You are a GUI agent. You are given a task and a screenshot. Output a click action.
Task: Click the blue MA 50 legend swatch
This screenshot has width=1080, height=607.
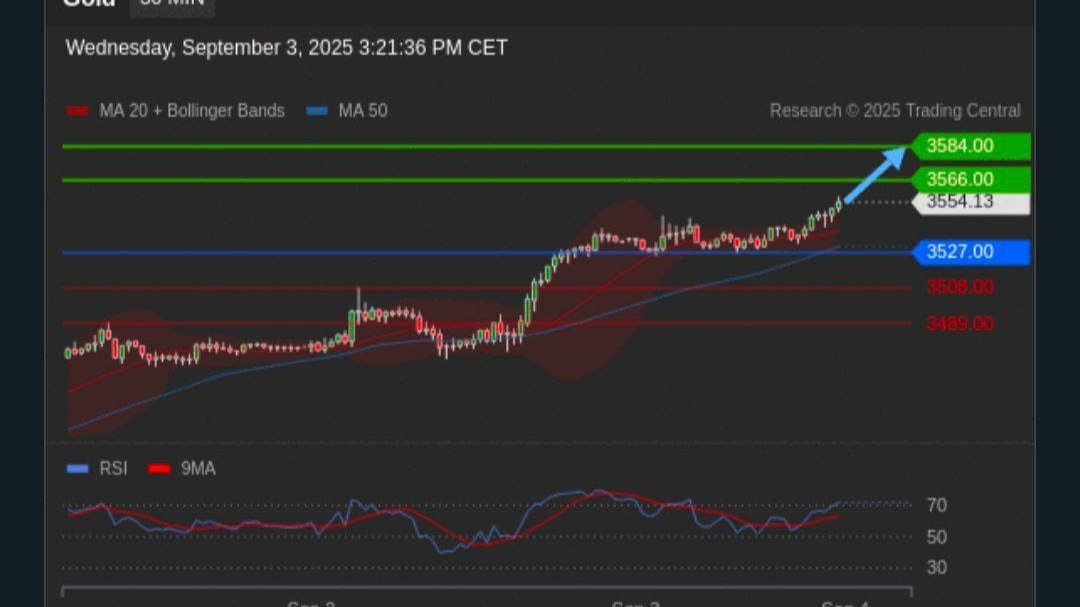(317, 111)
